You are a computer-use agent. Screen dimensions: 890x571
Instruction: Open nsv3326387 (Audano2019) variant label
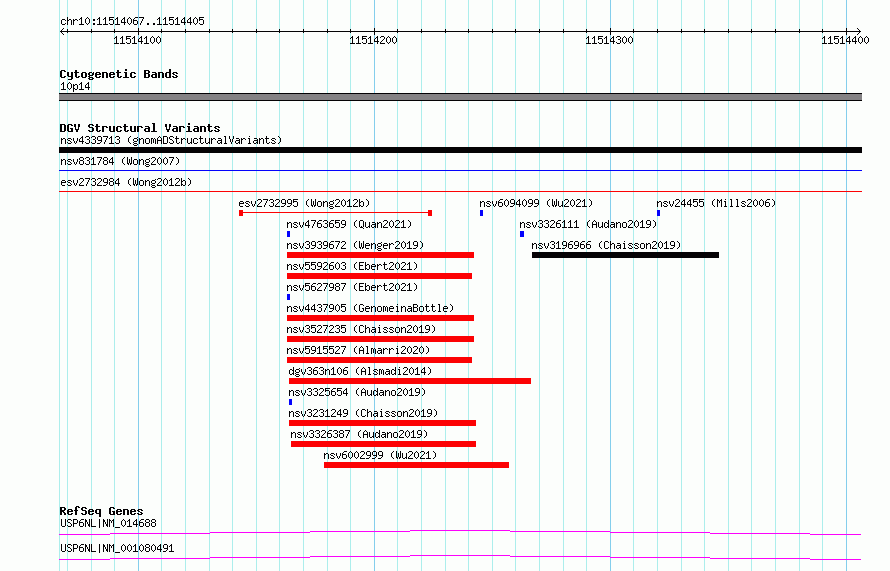pyautogui.click(x=359, y=434)
